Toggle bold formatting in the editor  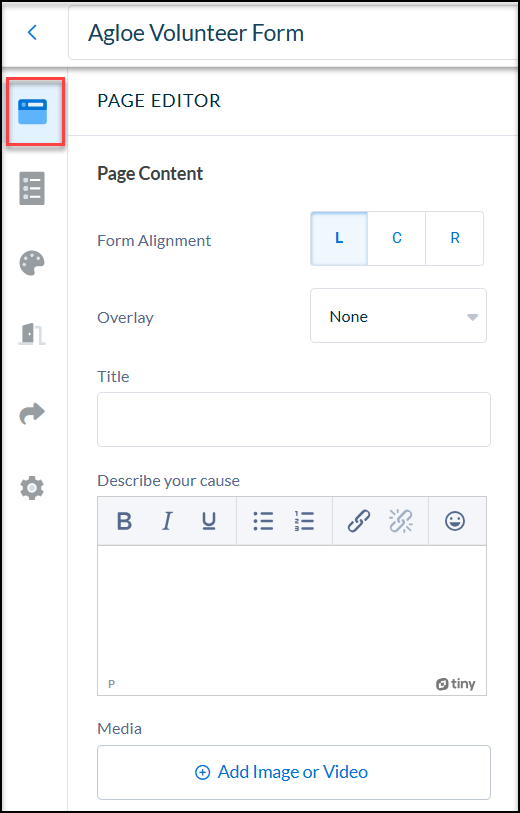click(124, 521)
